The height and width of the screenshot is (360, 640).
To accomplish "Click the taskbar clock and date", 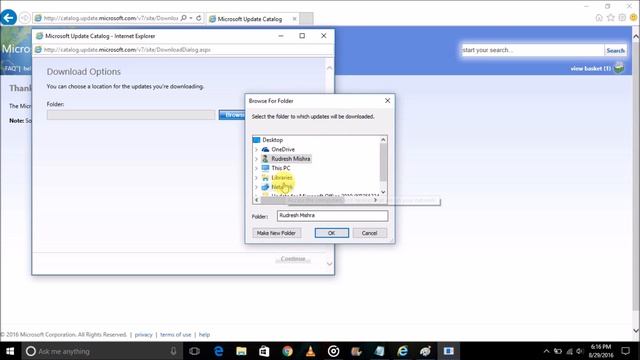I will point(601,351).
